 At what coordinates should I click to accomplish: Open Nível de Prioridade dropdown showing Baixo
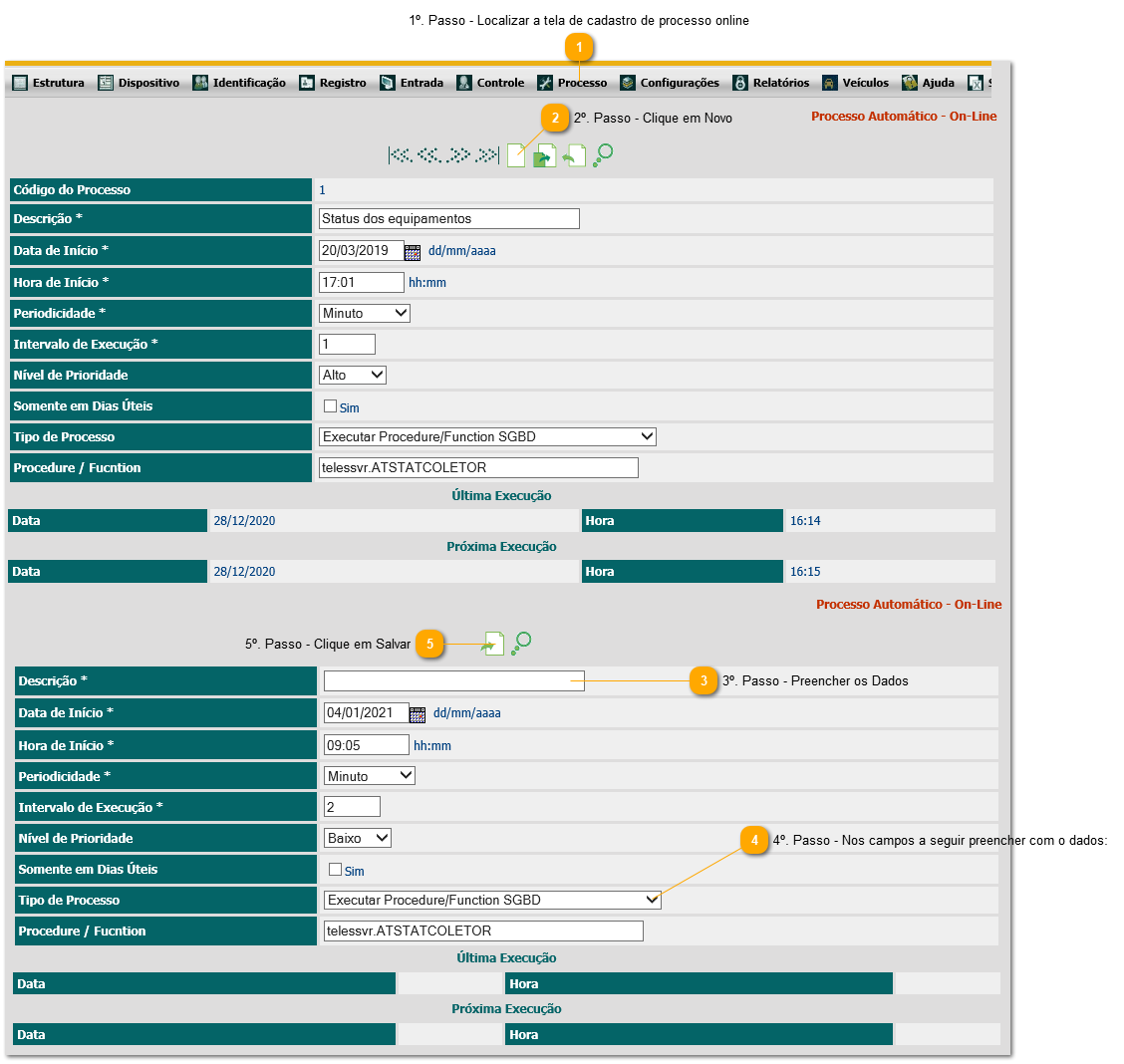pos(358,838)
